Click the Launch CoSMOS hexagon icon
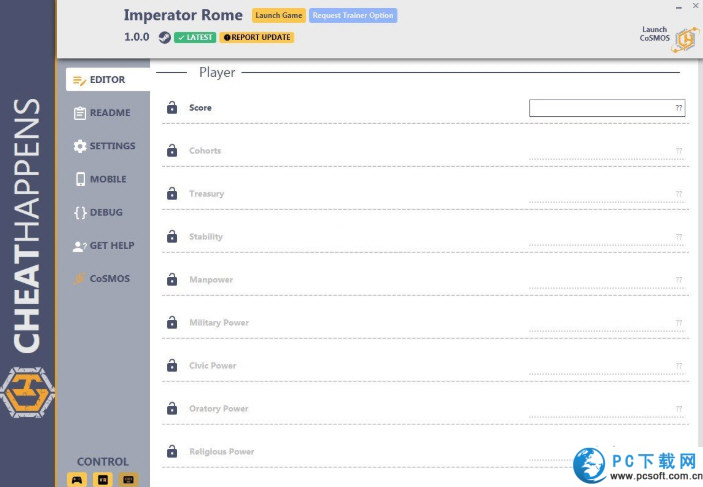Screen dimensions: 703x487 (684, 38)
